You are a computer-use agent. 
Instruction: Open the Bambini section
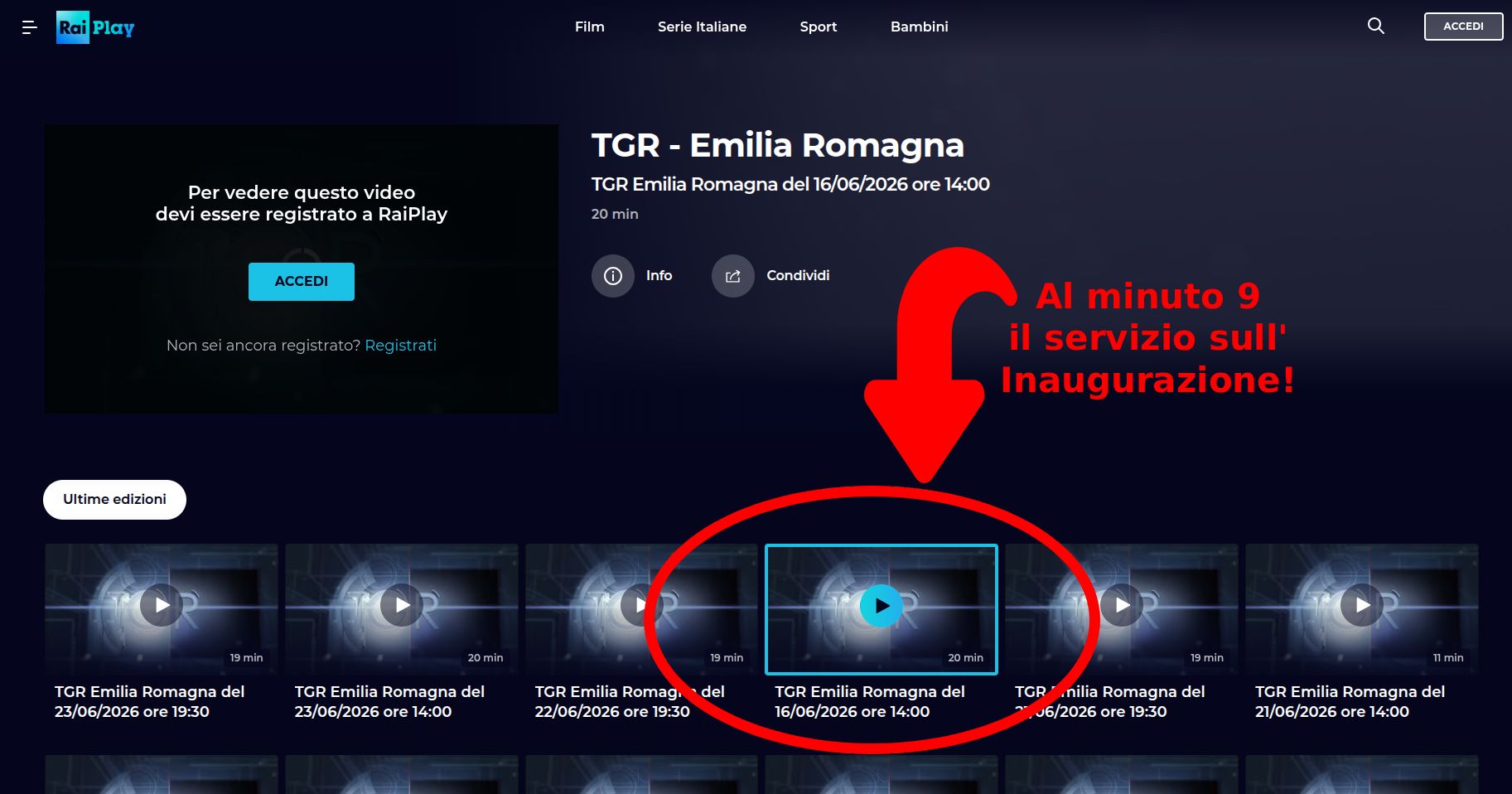[x=920, y=27]
